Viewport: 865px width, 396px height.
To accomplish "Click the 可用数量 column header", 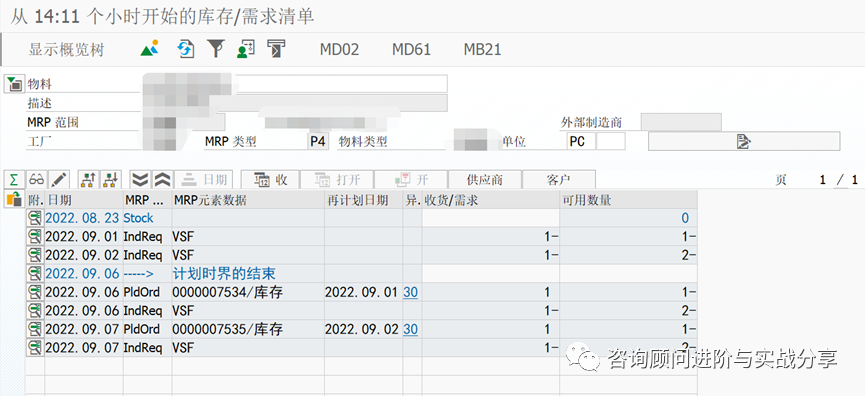I will click(x=628, y=200).
